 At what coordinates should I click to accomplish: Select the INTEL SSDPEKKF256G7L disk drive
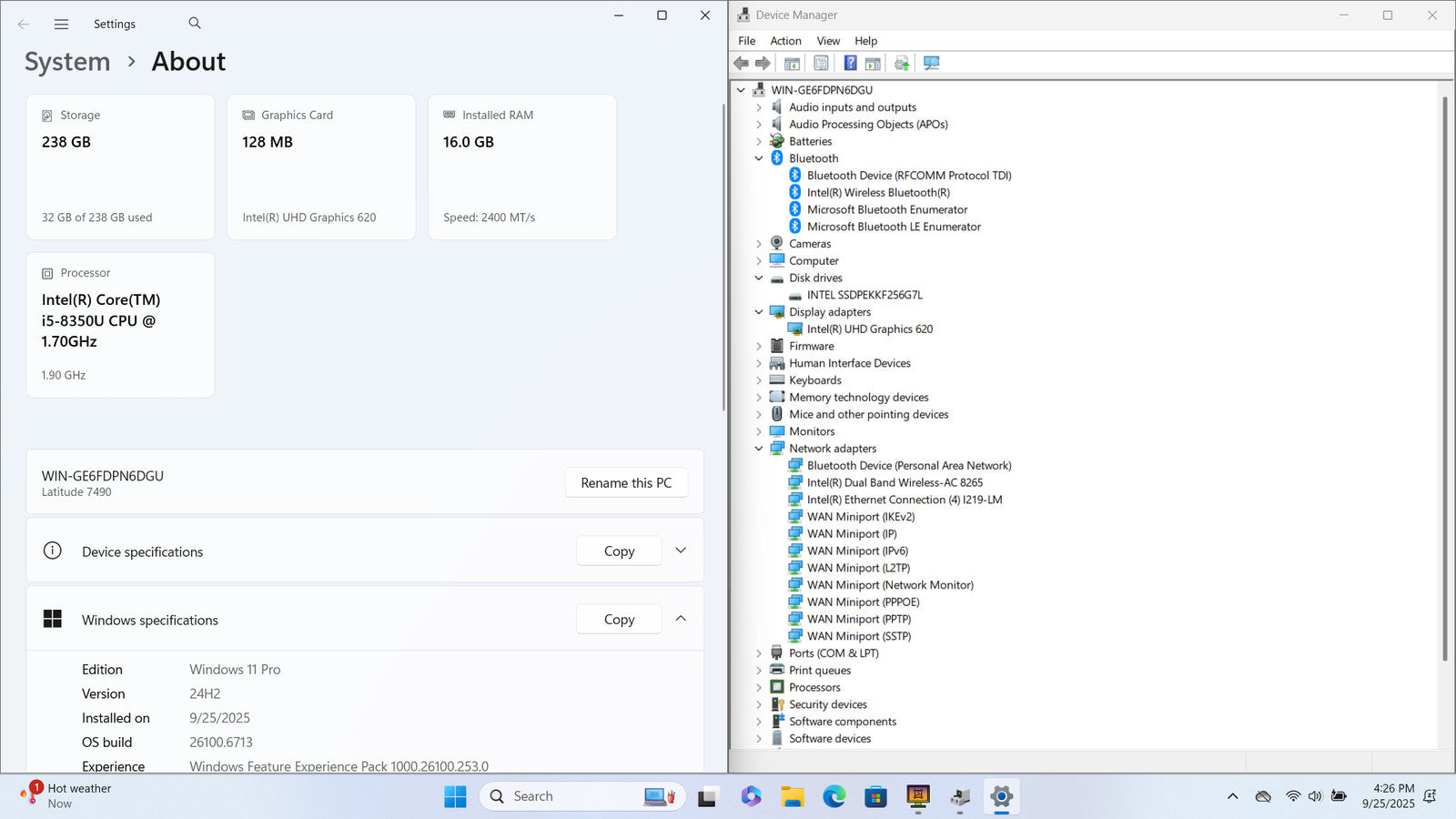point(864,295)
